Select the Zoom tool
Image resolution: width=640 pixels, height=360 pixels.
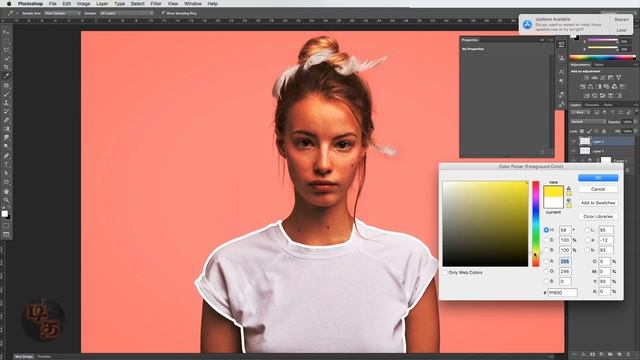point(6,200)
